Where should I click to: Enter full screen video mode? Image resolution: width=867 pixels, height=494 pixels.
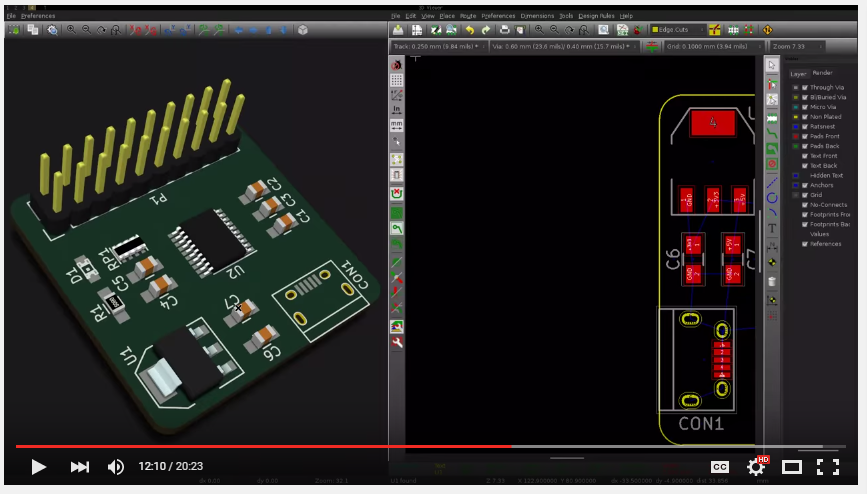[x=828, y=467]
